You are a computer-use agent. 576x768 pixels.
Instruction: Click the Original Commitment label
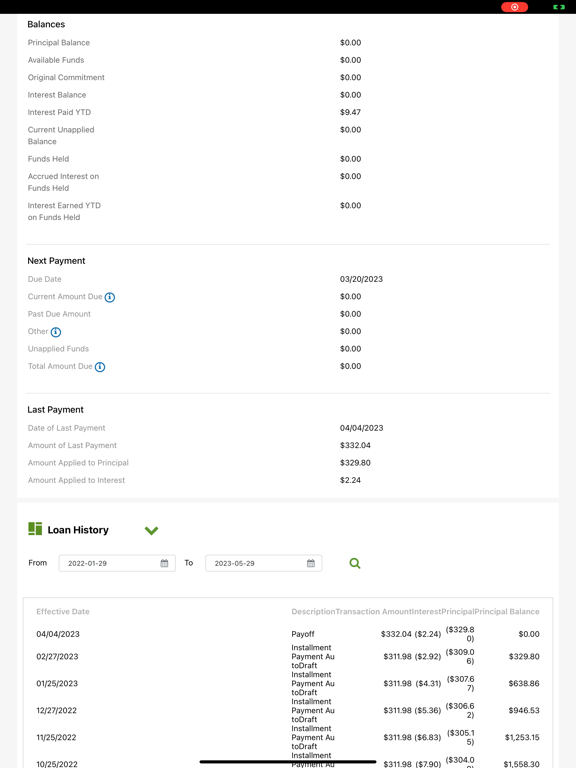pyautogui.click(x=66, y=78)
